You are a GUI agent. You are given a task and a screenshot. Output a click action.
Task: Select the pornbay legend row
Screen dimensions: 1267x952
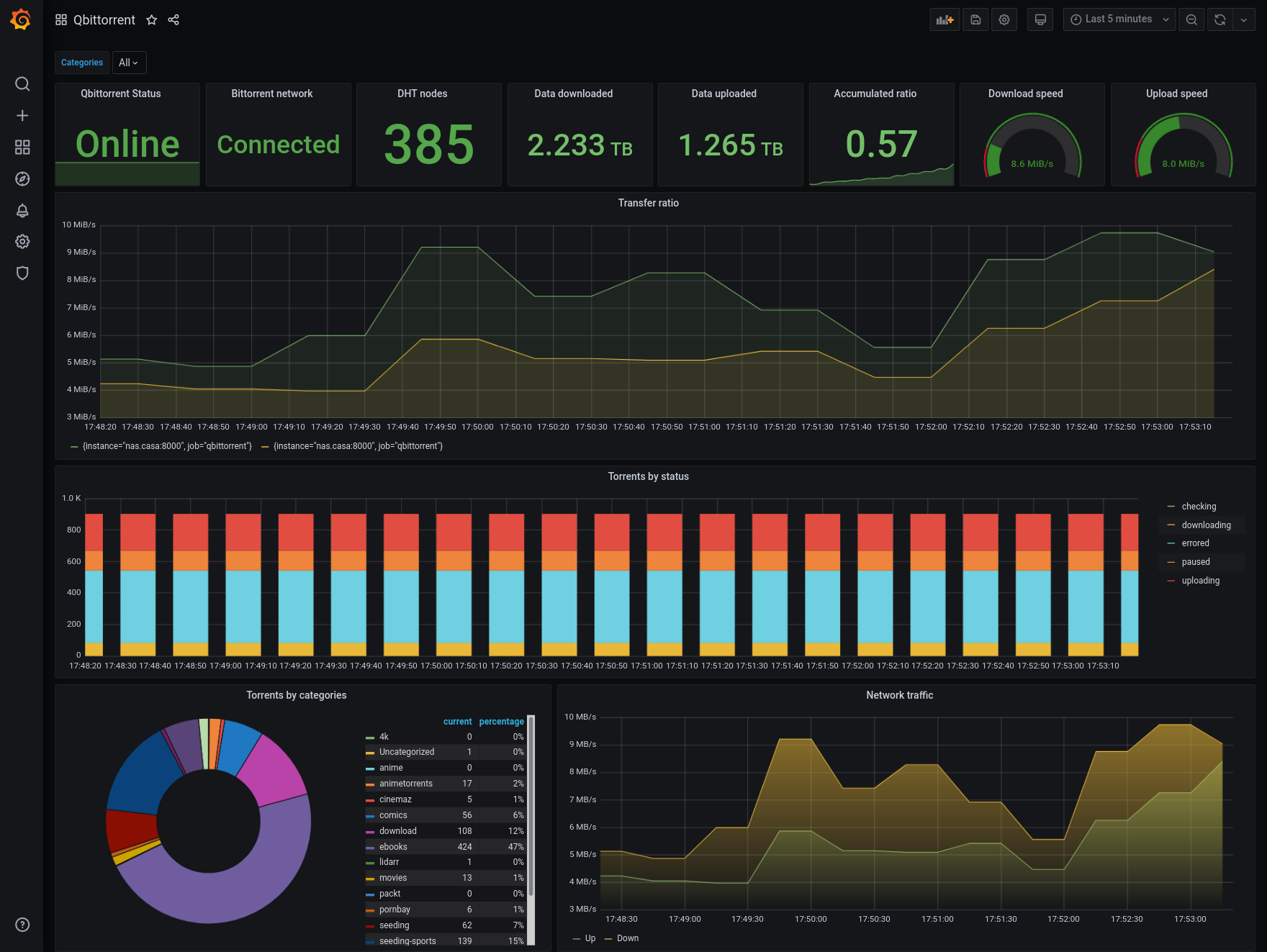445,910
